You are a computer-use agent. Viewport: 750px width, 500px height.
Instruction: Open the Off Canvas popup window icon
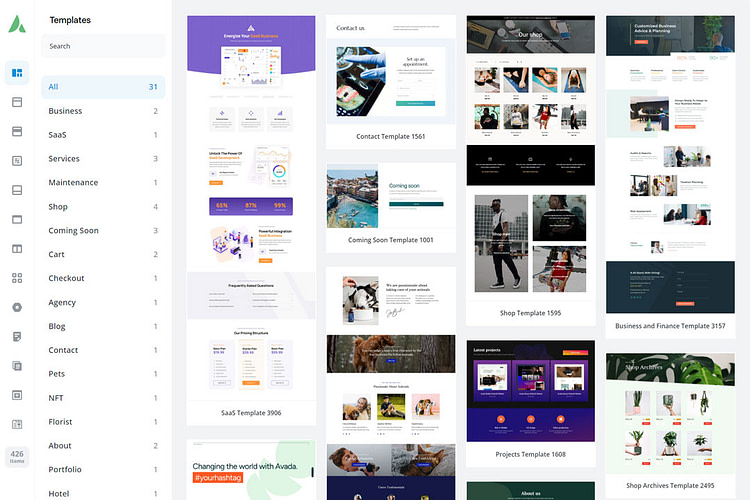click(x=17, y=395)
